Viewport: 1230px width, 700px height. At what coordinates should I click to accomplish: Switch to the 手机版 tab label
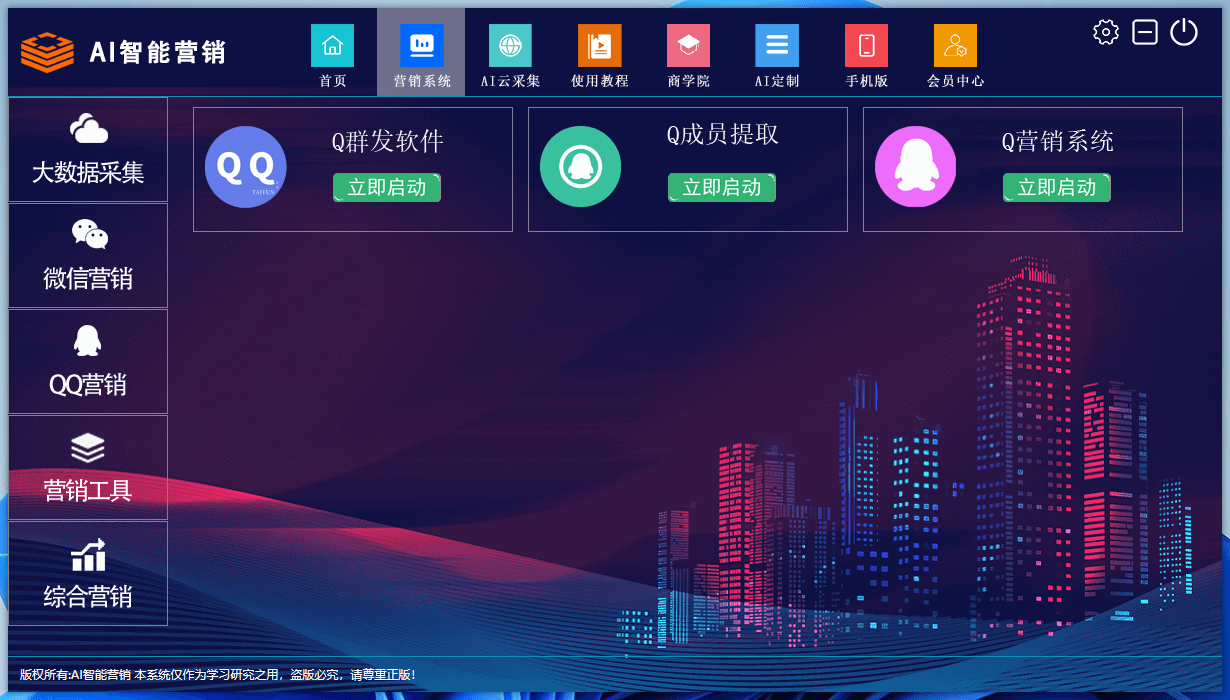tap(866, 81)
